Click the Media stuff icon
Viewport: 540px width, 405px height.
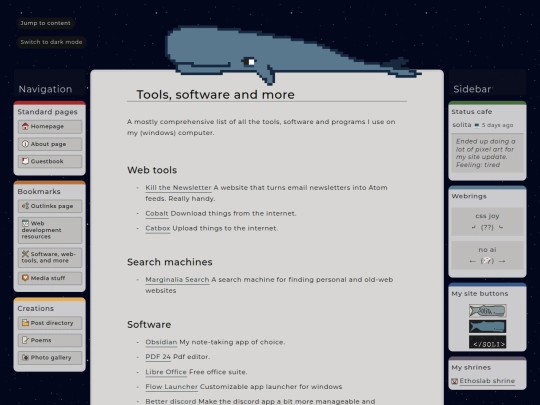point(25,278)
